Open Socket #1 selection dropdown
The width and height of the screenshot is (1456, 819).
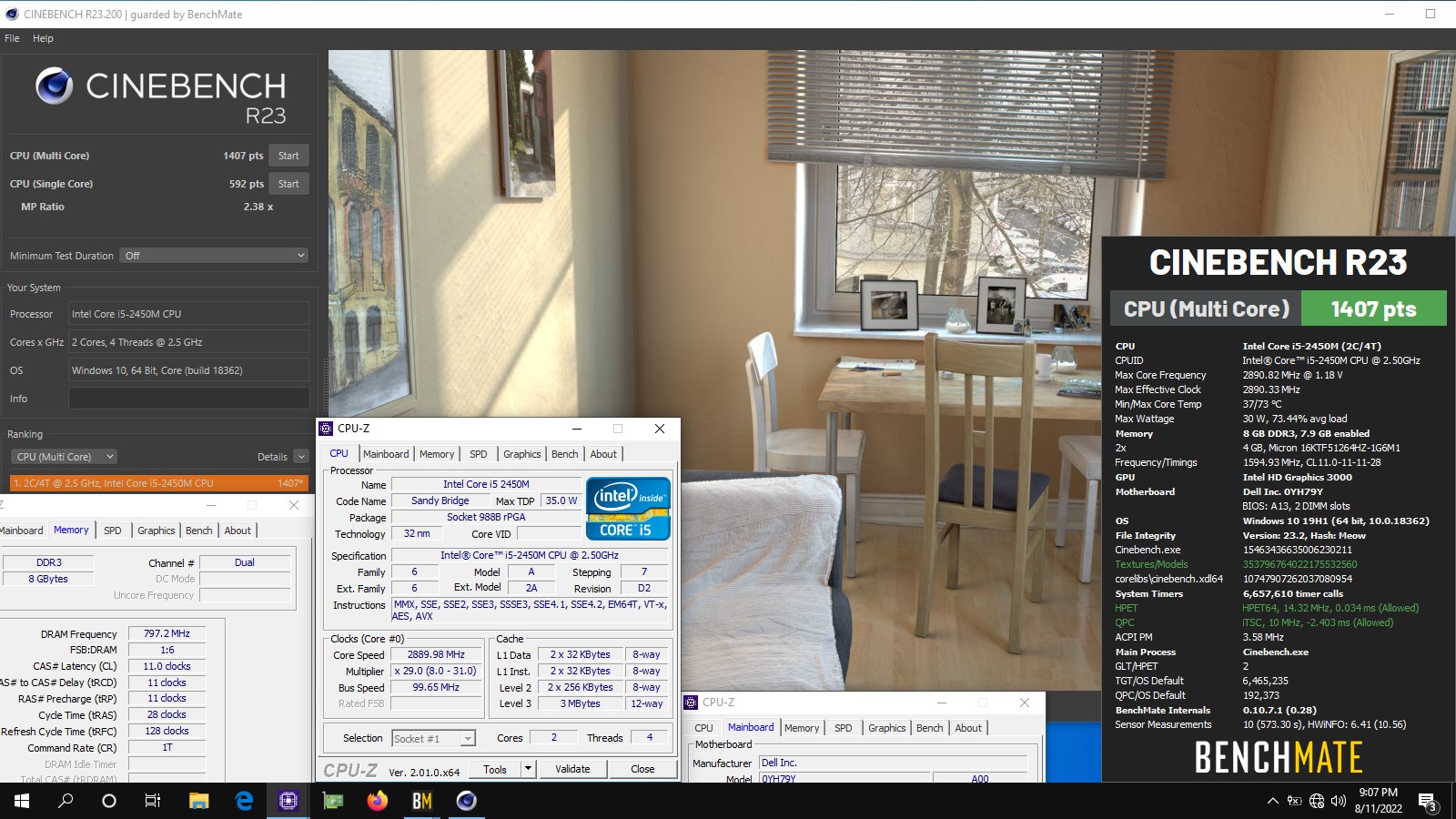(434, 738)
